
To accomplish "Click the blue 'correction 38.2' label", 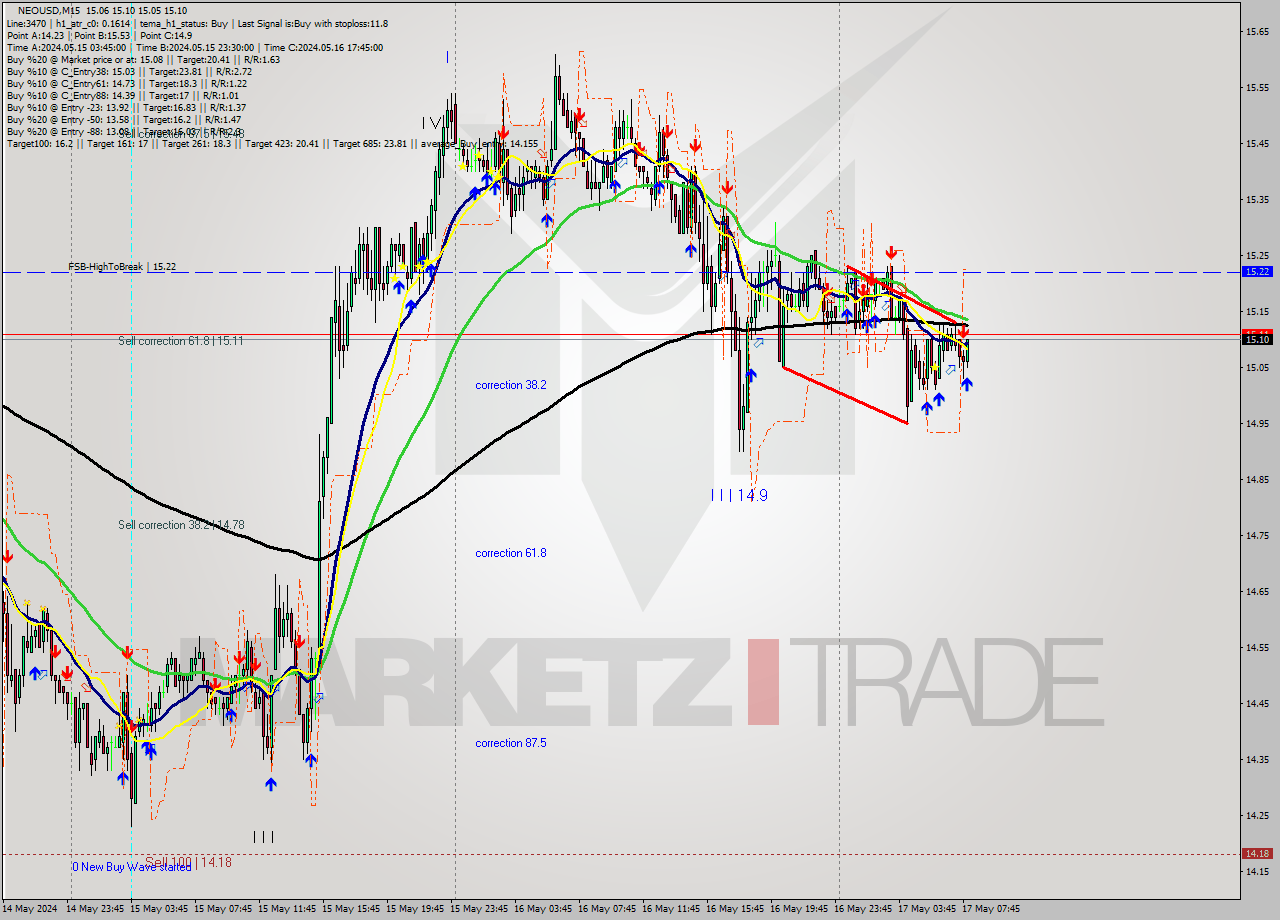I will [511, 385].
